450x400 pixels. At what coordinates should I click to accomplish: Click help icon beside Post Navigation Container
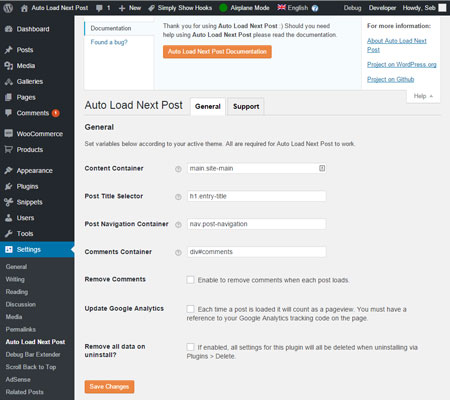click(178, 225)
